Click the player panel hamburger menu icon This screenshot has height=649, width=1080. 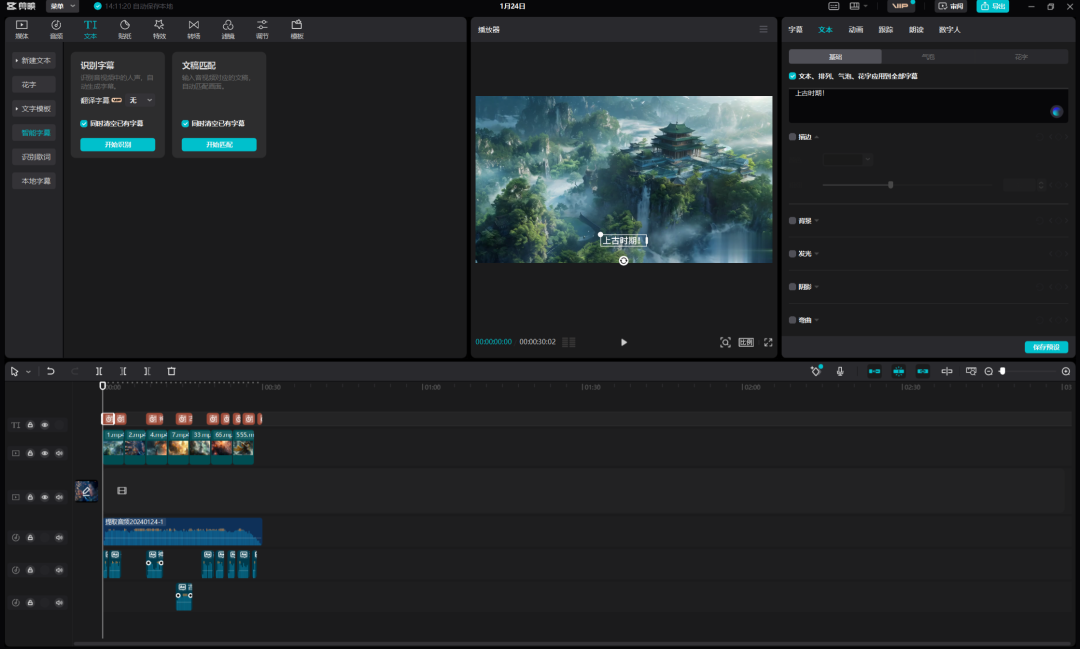763,29
